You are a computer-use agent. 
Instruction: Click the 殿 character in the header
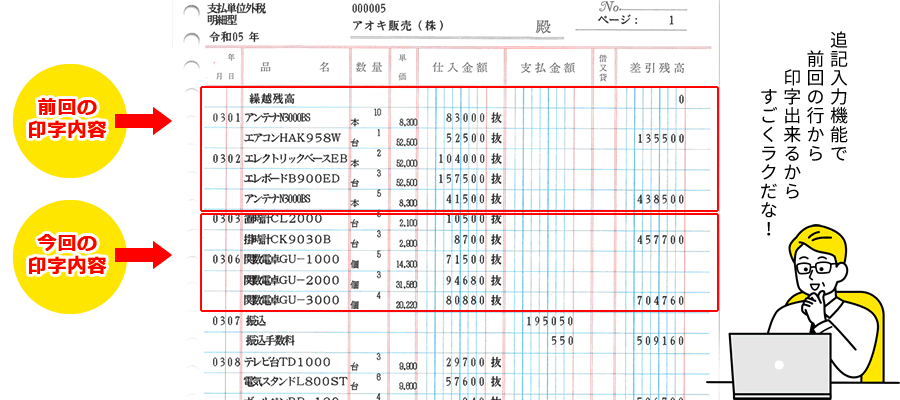point(543,25)
